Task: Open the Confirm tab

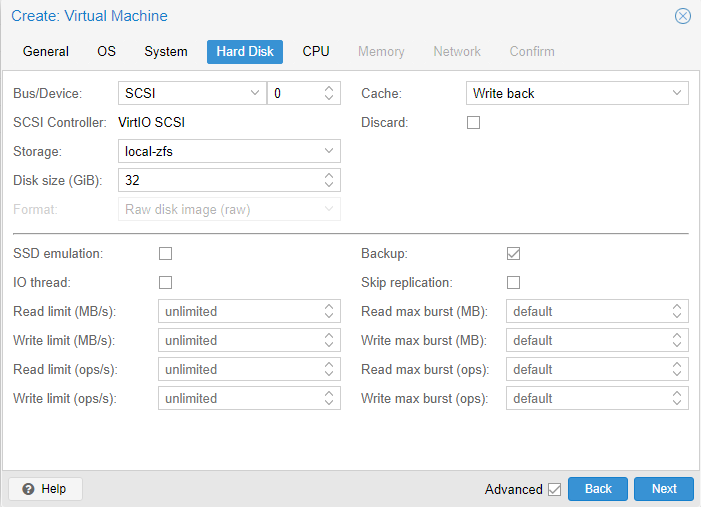Action: [x=532, y=51]
